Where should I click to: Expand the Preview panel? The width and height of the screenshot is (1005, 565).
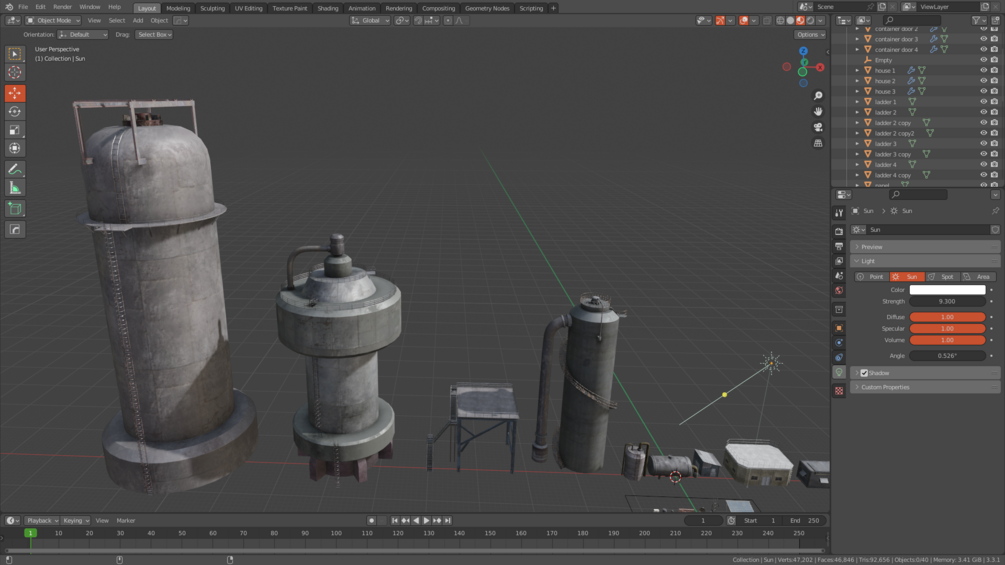coord(925,247)
